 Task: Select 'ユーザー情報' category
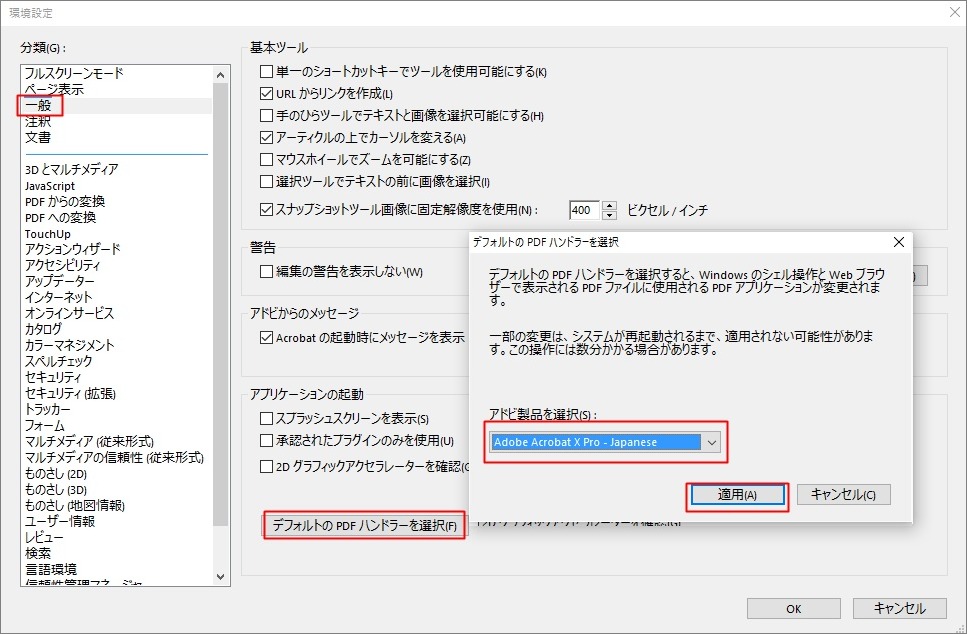click(60, 522)
